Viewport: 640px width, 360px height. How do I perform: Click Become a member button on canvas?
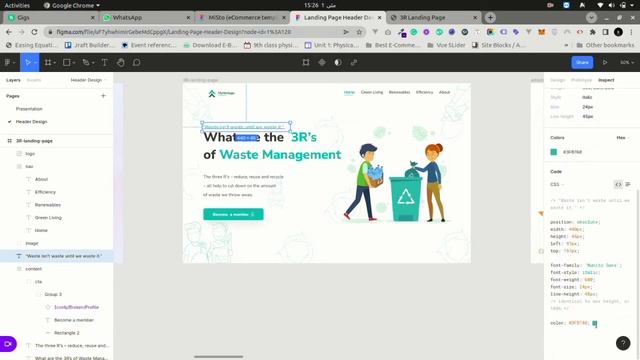(233, 214)
